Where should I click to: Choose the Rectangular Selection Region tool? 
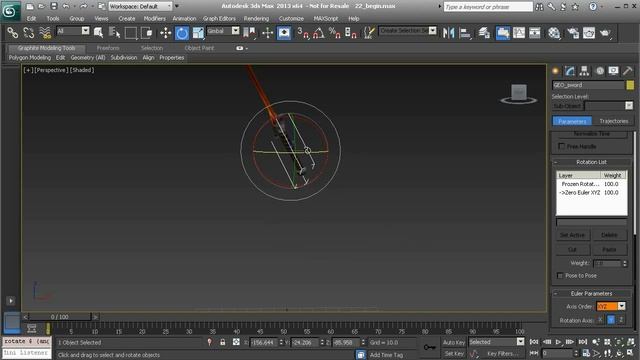[131, 33]
